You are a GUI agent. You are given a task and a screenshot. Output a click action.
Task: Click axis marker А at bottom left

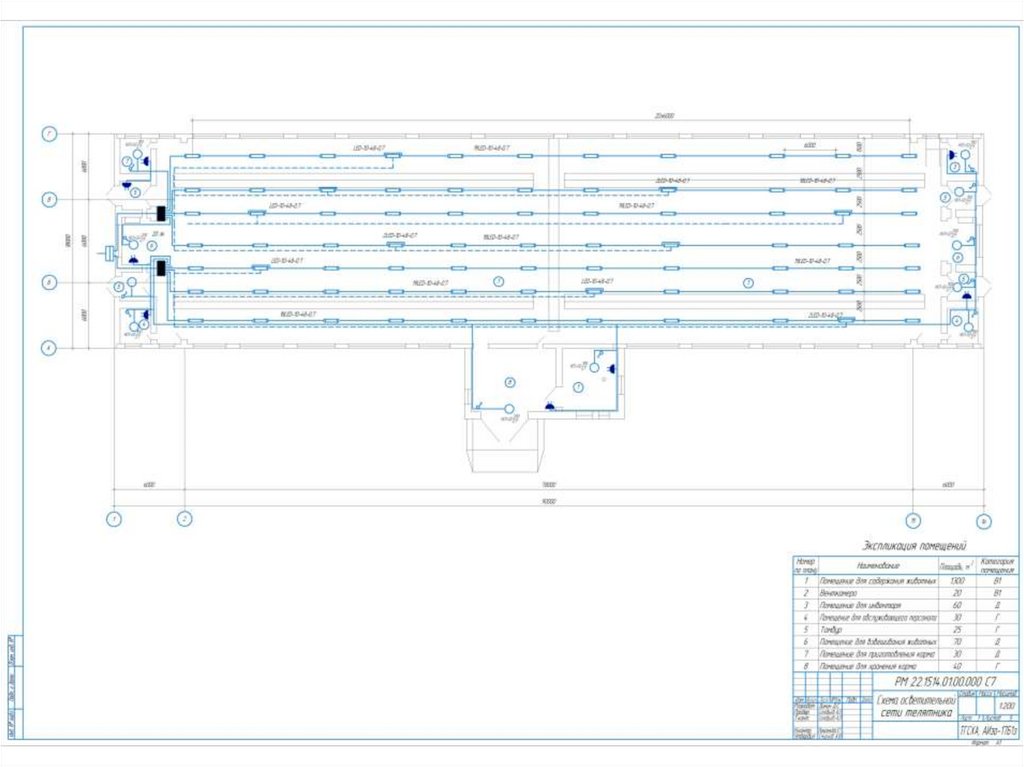pyautogui.click(x=49, y=348)
